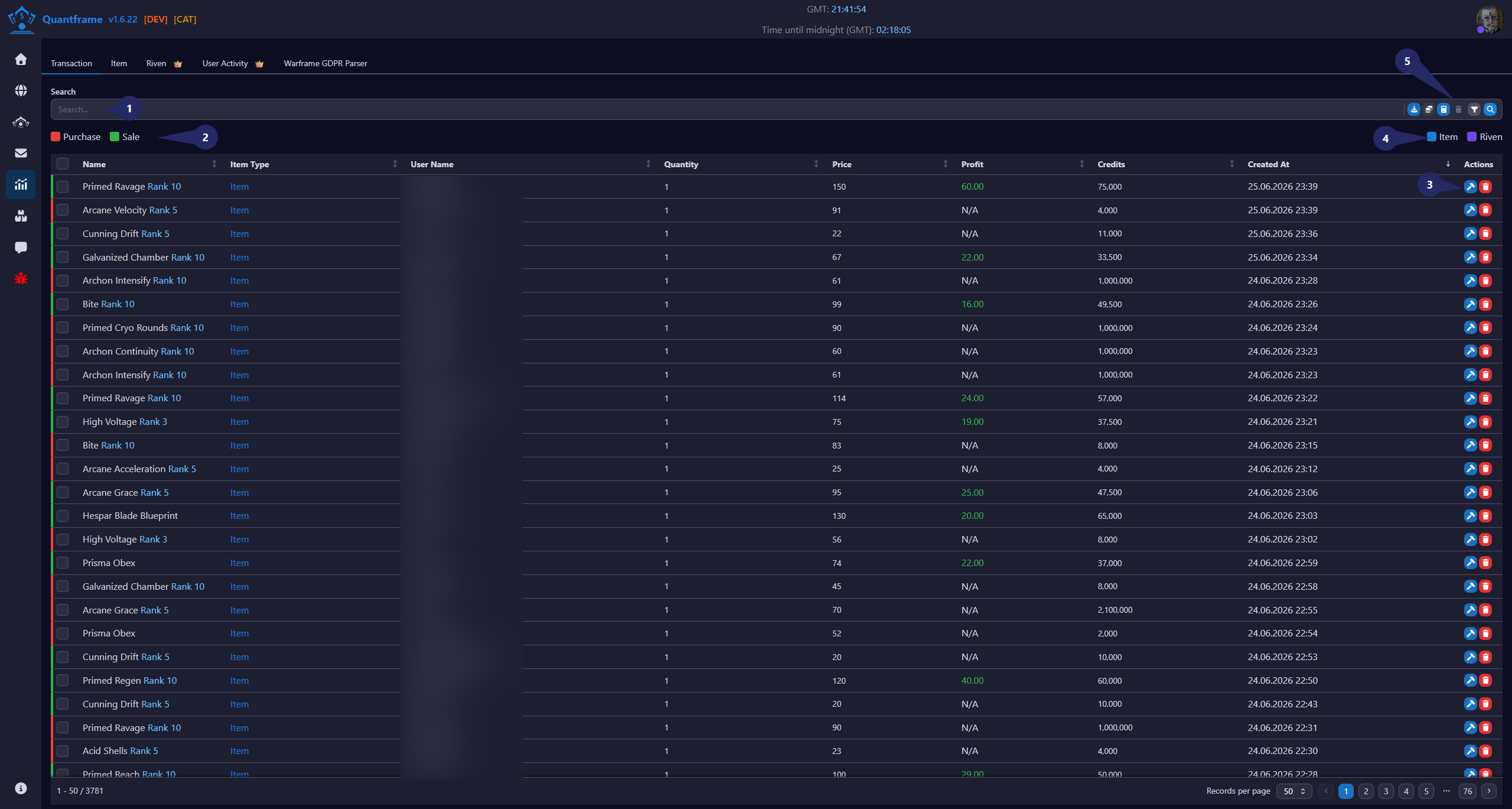Click the Quantframe logo icon
1512x809 pixels.
[x=22, y=19]
